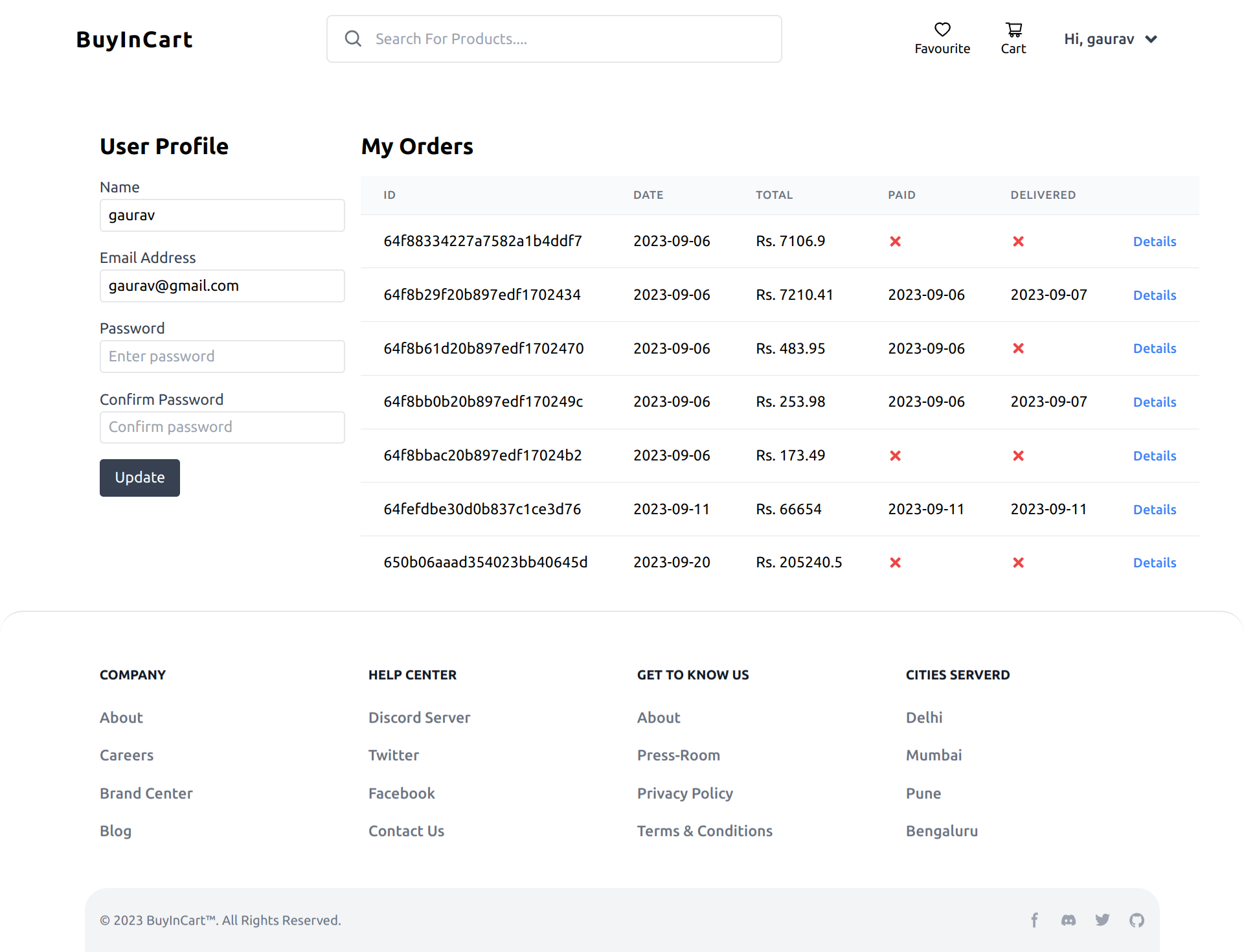Click unpaid X icon for Rs. 173.49 order
This screenshot has height=952, width=1244.
[x=895, y=456]
